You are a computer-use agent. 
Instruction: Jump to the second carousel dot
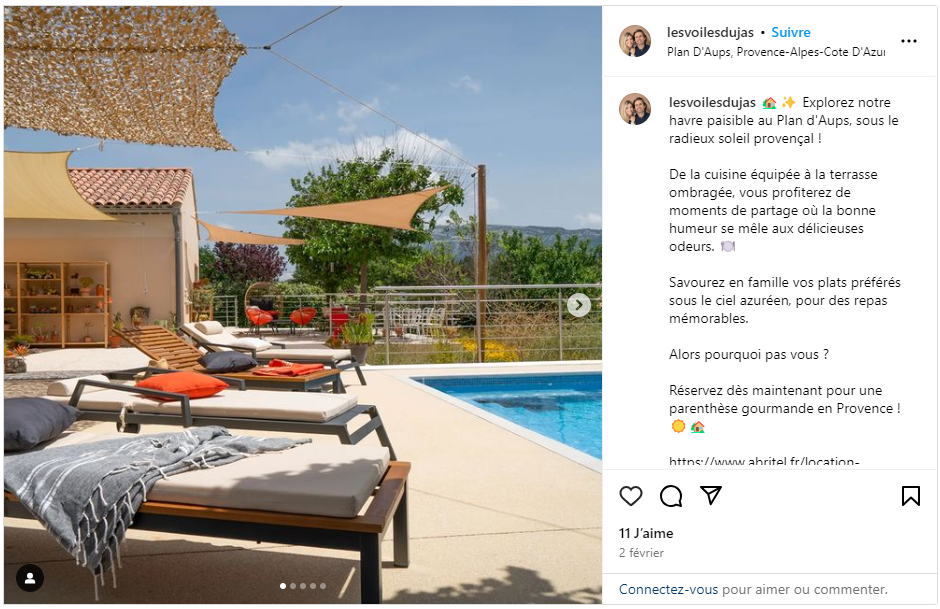[293, 586]
